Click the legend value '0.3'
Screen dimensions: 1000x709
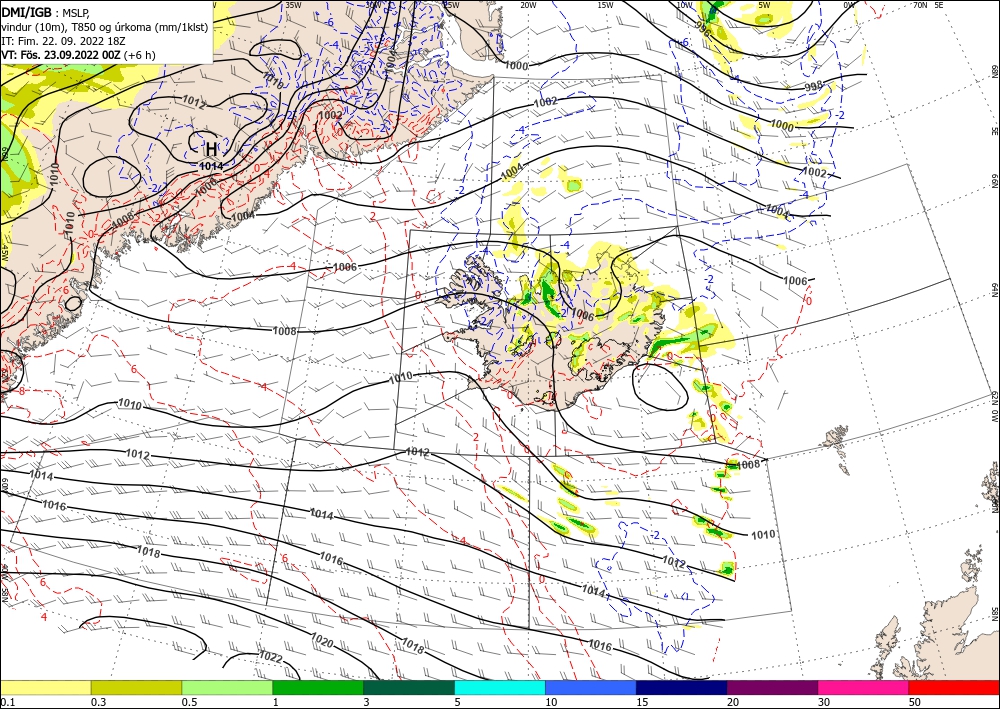click(x=98, y=702)
